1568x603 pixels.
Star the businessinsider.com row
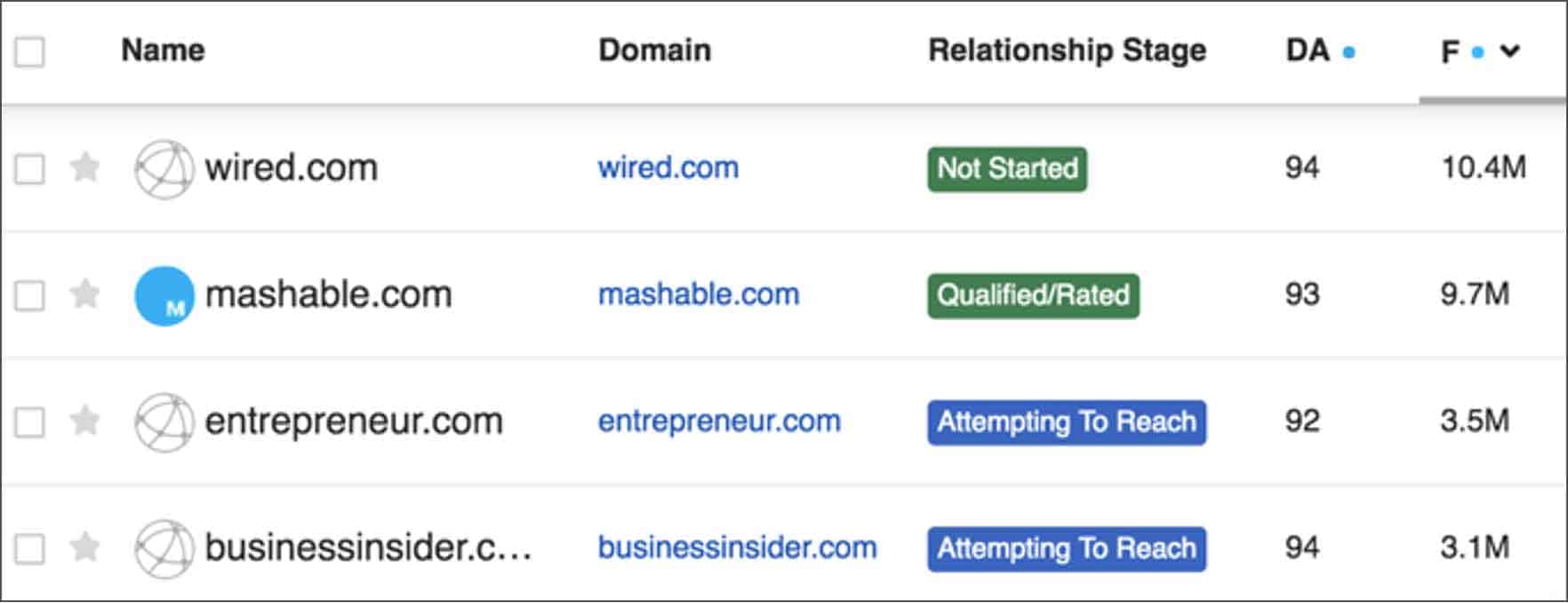point(85,547)
